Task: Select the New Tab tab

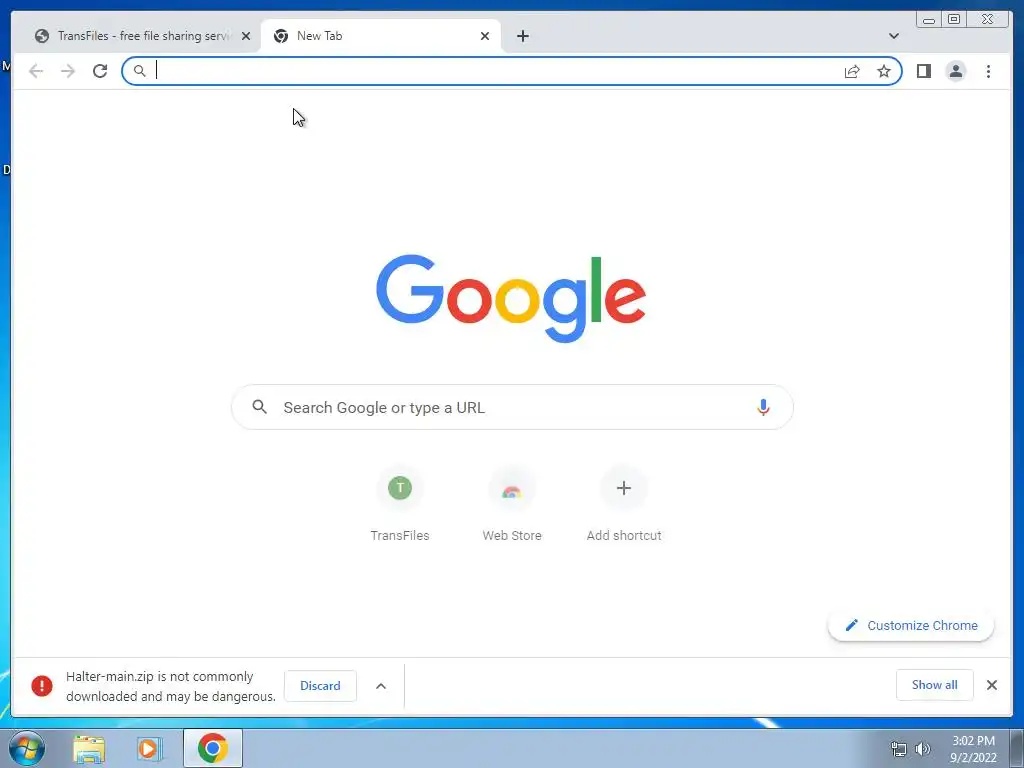Action: pos(380,36)
